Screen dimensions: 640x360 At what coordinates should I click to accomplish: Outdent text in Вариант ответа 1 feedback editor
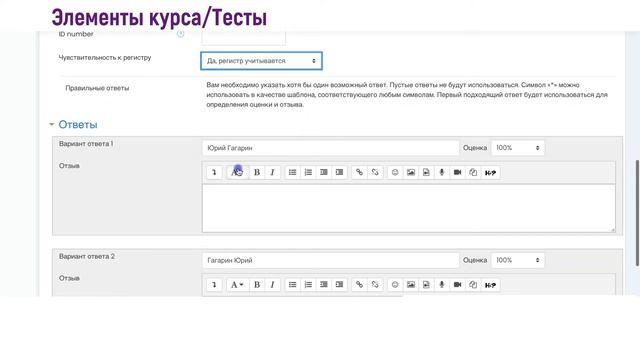coord(324,172)
